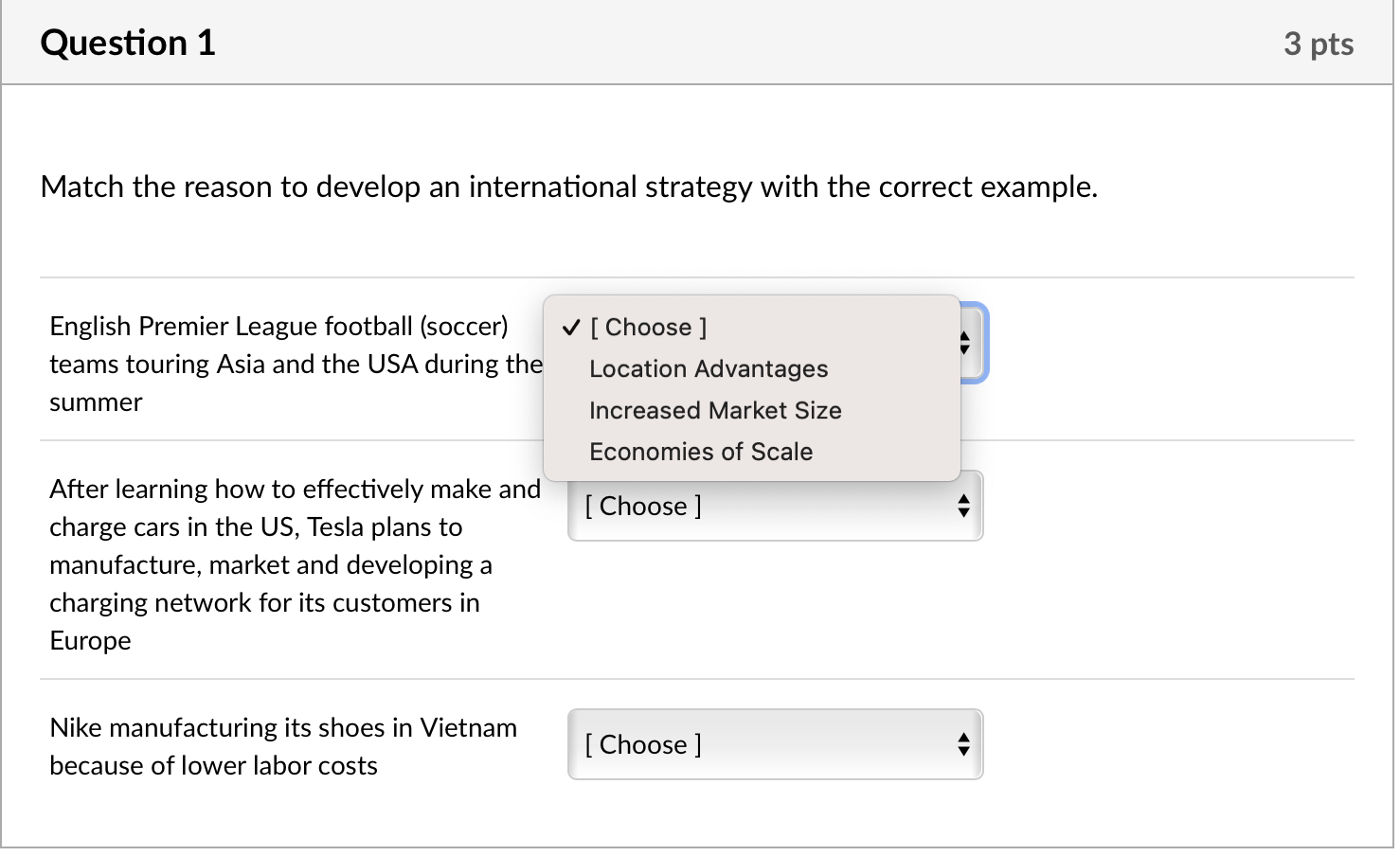This screenshot has height=856, width=1400.
Task: Open the dropdown for the Nike example
Action: coord(775,744)
